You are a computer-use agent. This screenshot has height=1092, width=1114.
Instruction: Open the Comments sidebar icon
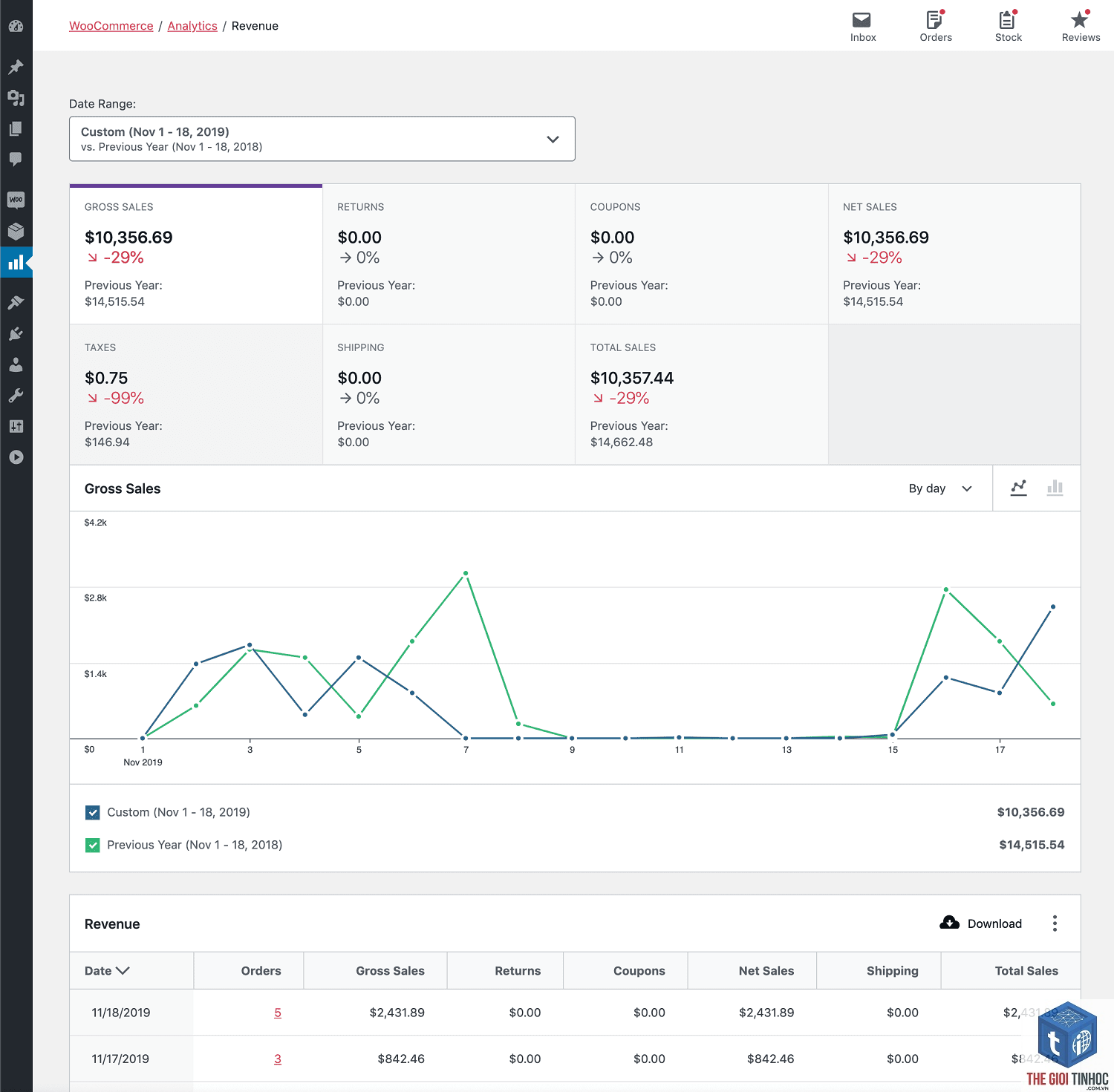pos(16,160)
